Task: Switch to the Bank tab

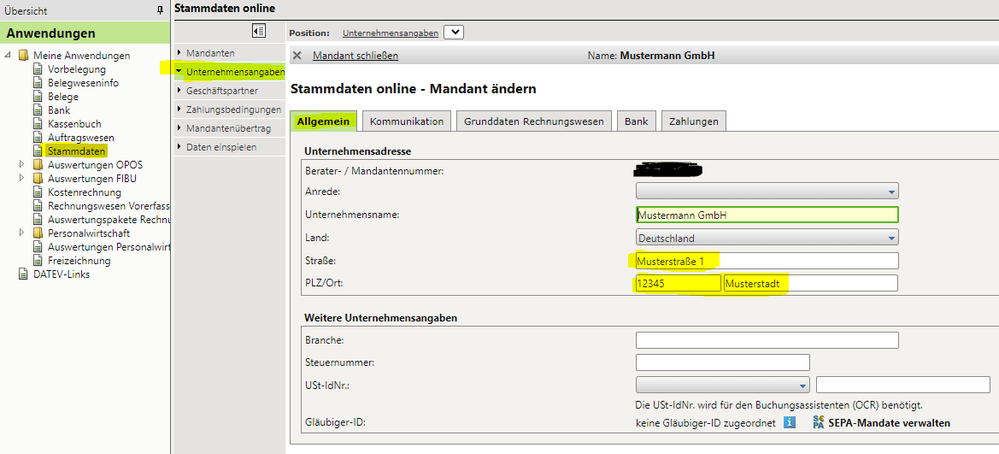Action: [x=636, y=121]
